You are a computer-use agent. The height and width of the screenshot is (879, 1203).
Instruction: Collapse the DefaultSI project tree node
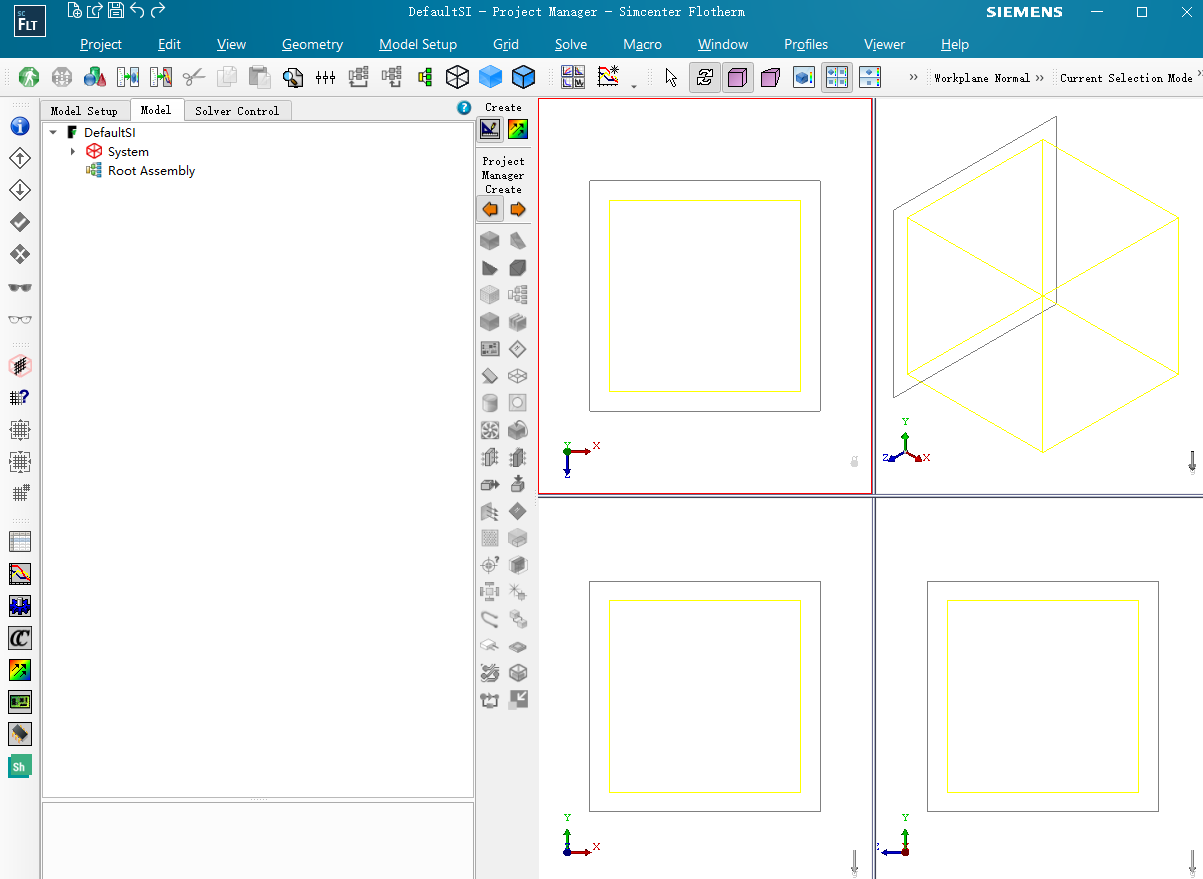pyautogui.click(x=53, y=132)
